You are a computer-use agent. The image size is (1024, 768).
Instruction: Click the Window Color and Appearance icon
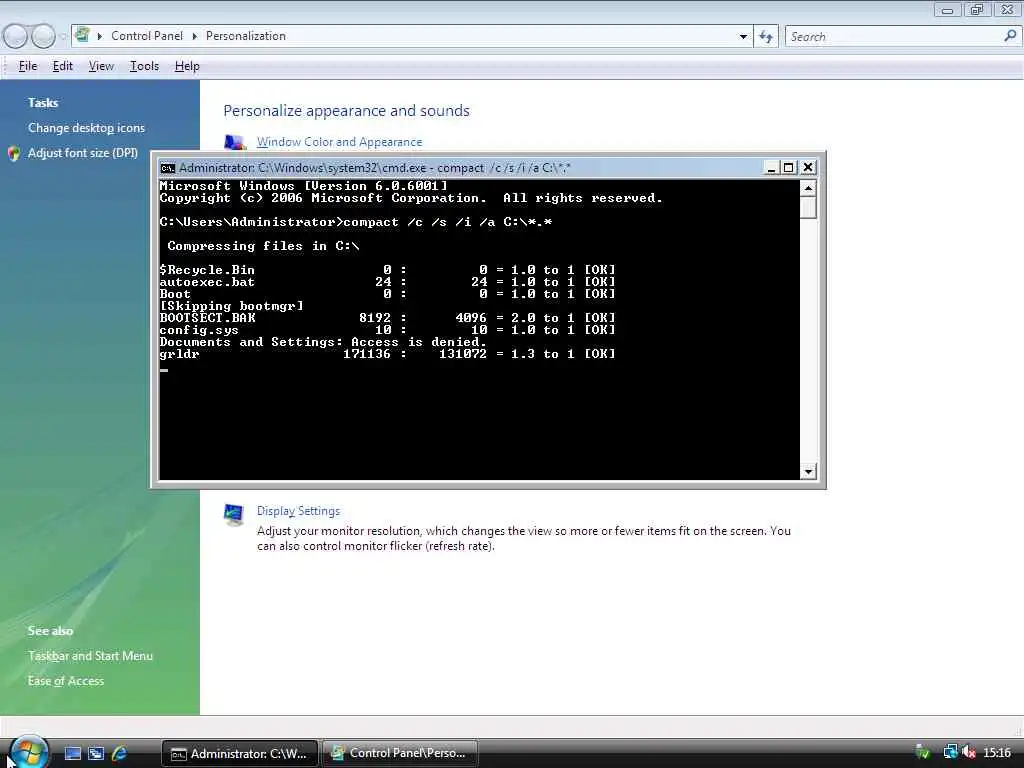234,142
